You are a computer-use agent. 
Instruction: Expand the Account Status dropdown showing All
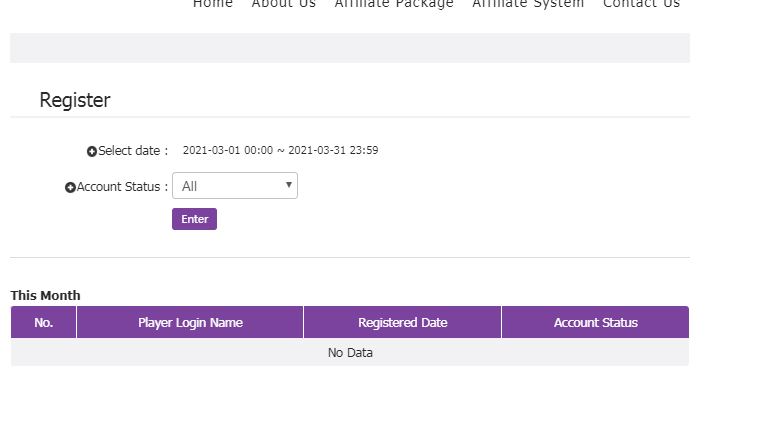pos(235,186)
